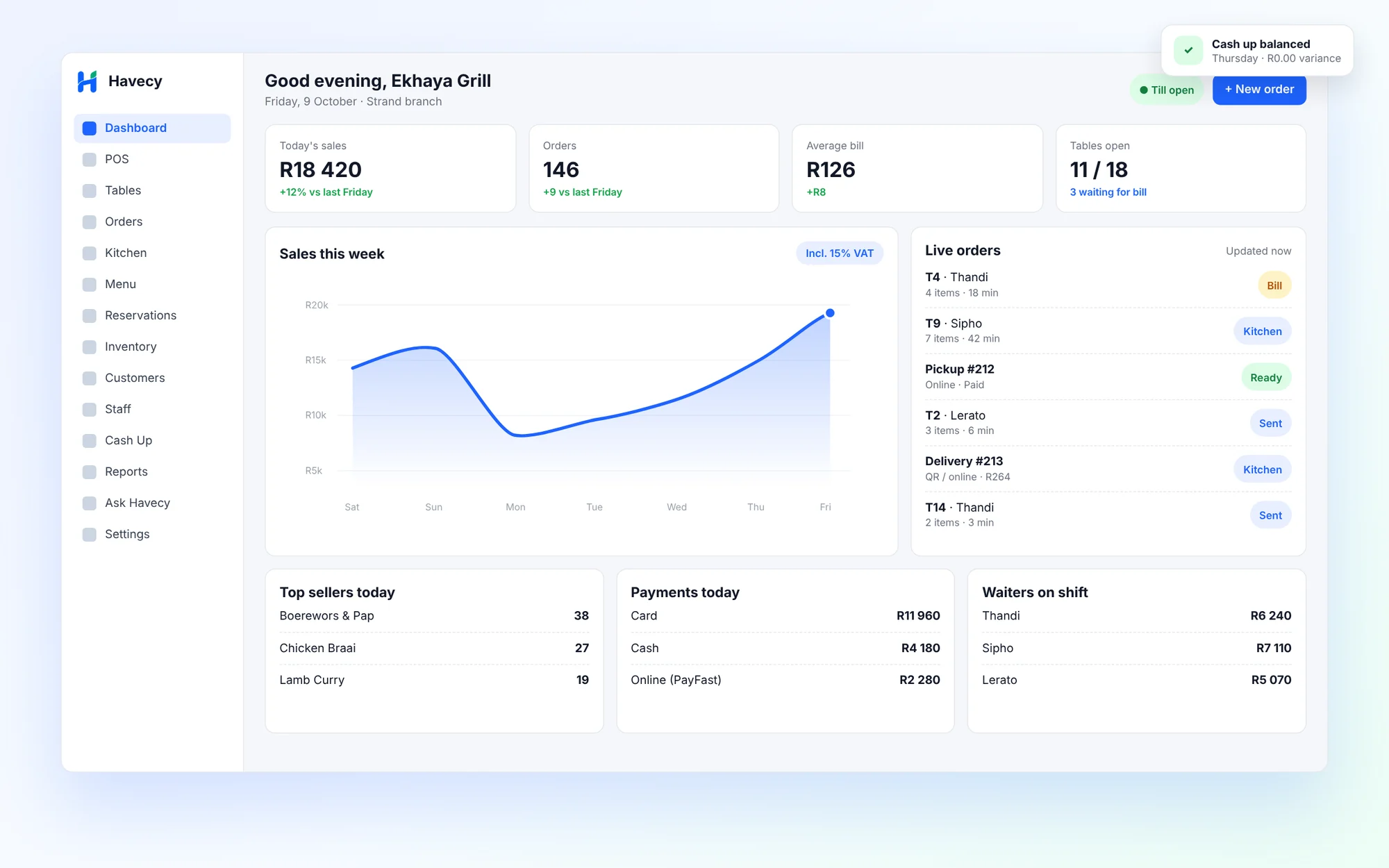Click the green checkmark in Cash up toast
Image resolution: width=1389 pixels, height=868 pixels.
point(1188,51)
